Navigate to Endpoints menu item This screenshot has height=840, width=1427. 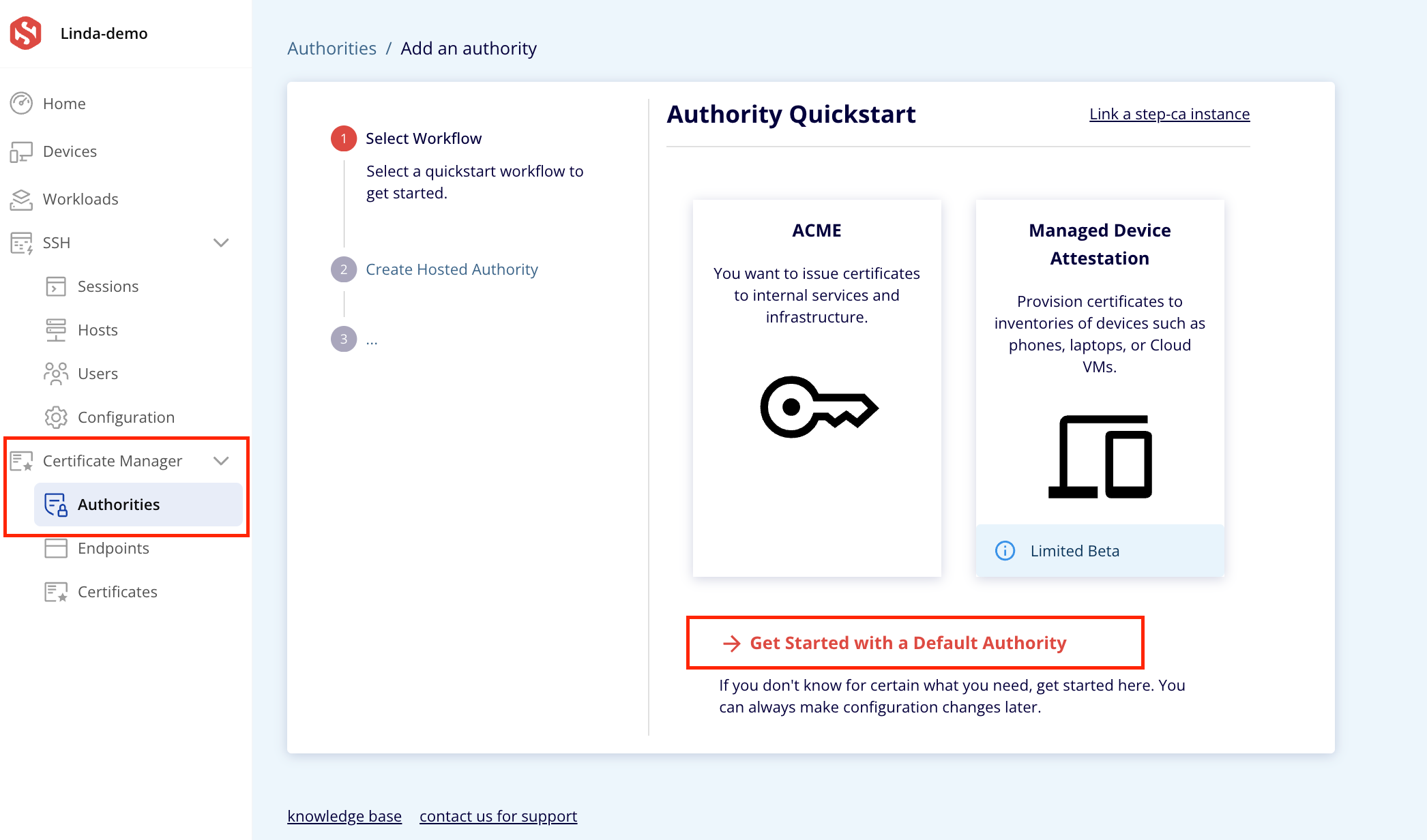click(112, 548)
